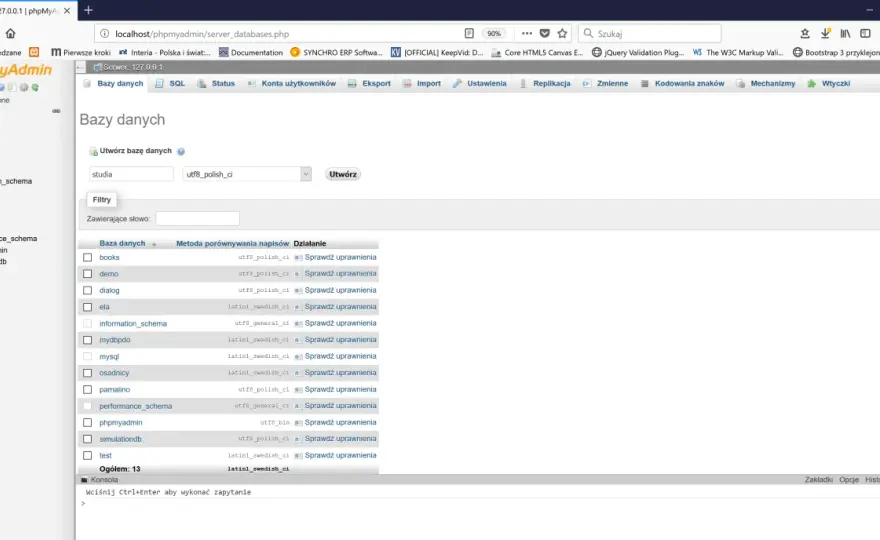Click the phpMyAdmin settings gear icon

click(24, 88)
